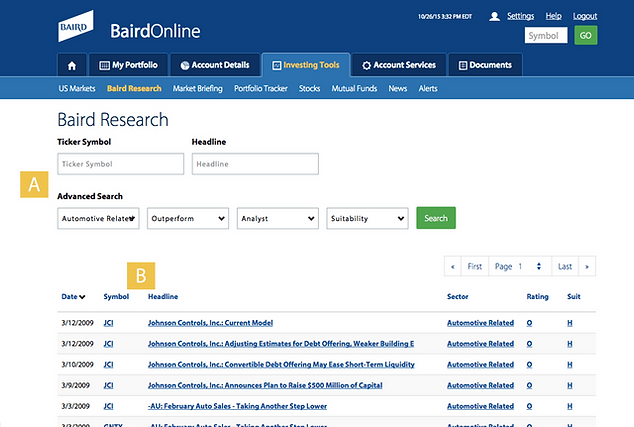The image size is (634, 427).
Task: Click the date 3/10/2009 cell
Action: tap(77, 365)
